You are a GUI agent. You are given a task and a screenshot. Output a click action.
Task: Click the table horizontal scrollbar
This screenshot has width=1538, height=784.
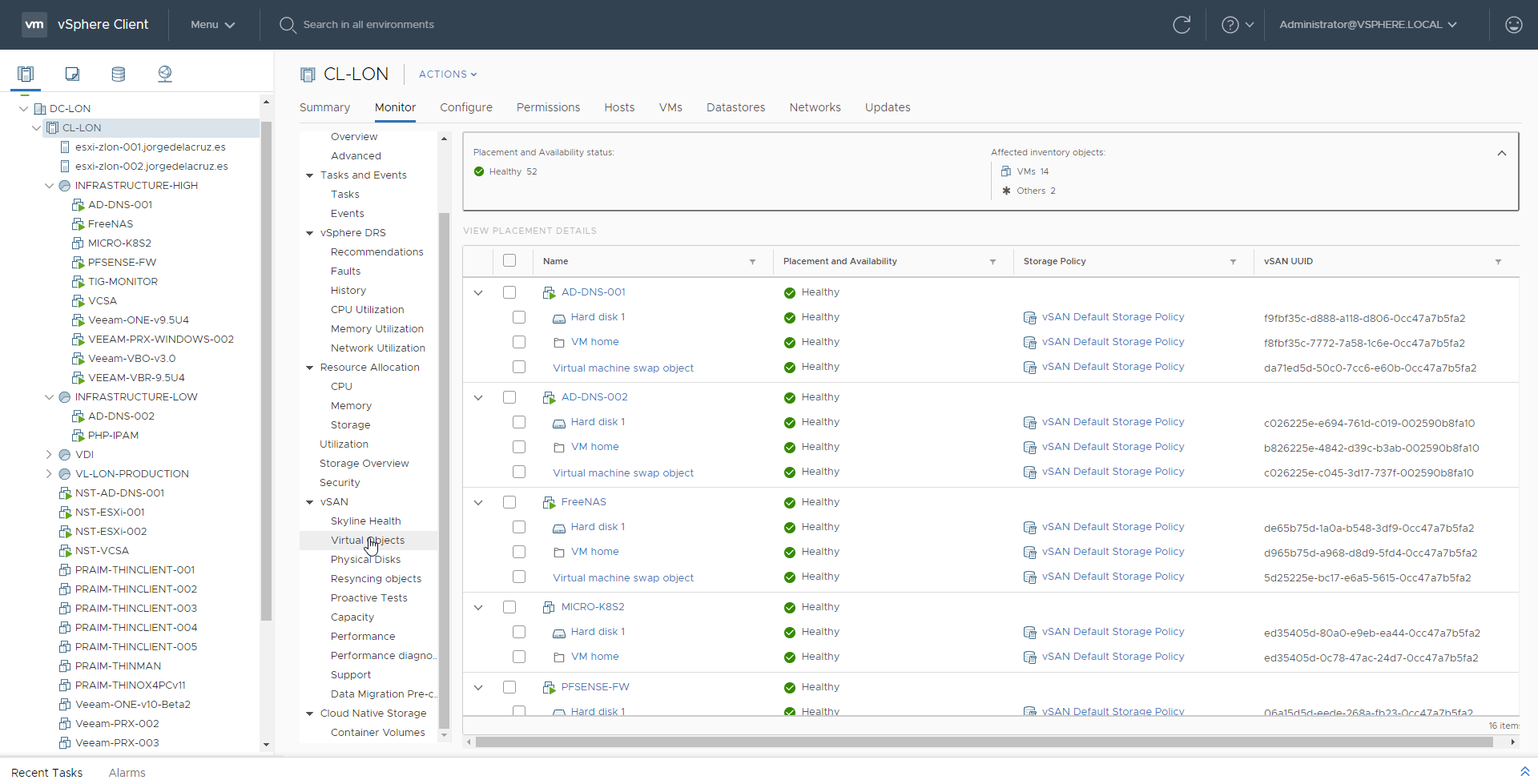(984, 742)
